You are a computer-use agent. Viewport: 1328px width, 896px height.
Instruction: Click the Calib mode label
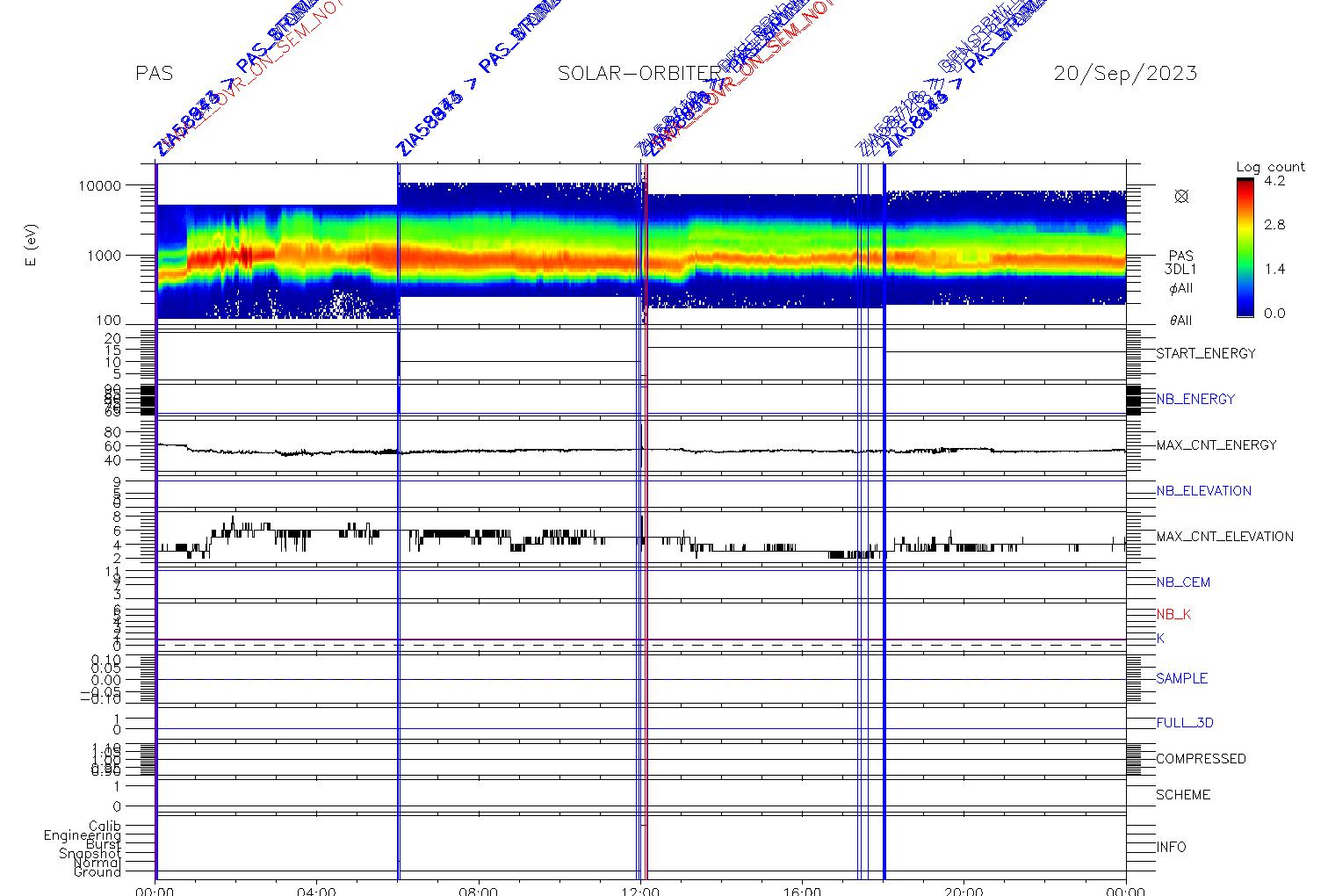point(105,827)
